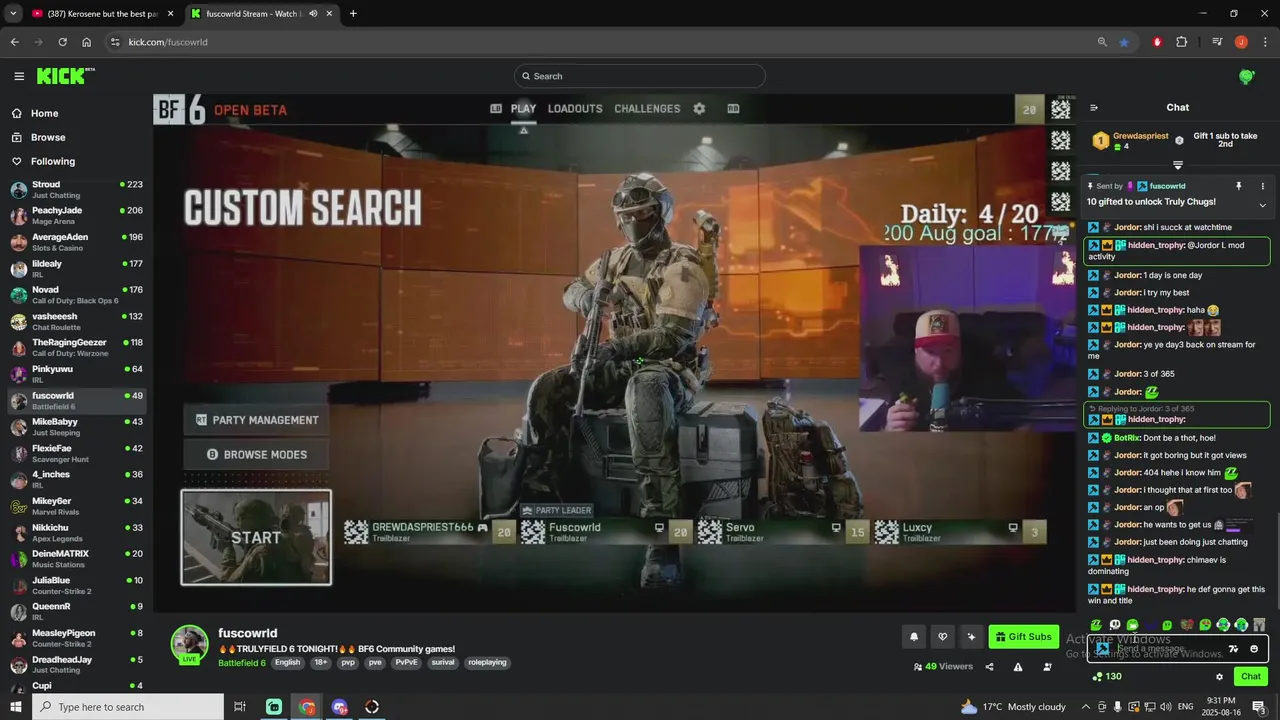Open site information icon in address bar
The width and height of the screenshot is (1280, 720).
(x=115, y=42)
